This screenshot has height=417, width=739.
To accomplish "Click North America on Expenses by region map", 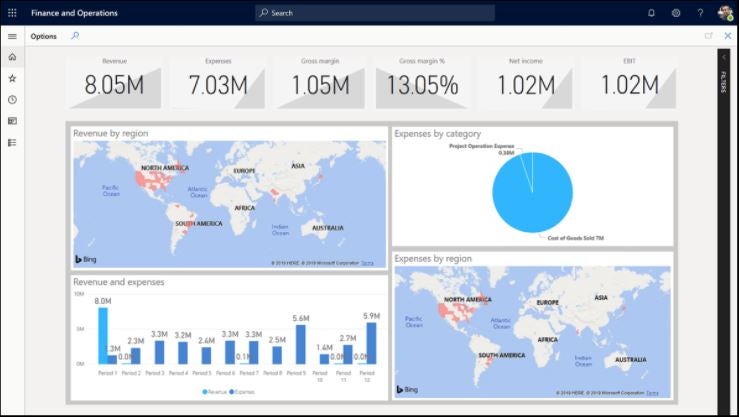I will [x=468, y=300].
